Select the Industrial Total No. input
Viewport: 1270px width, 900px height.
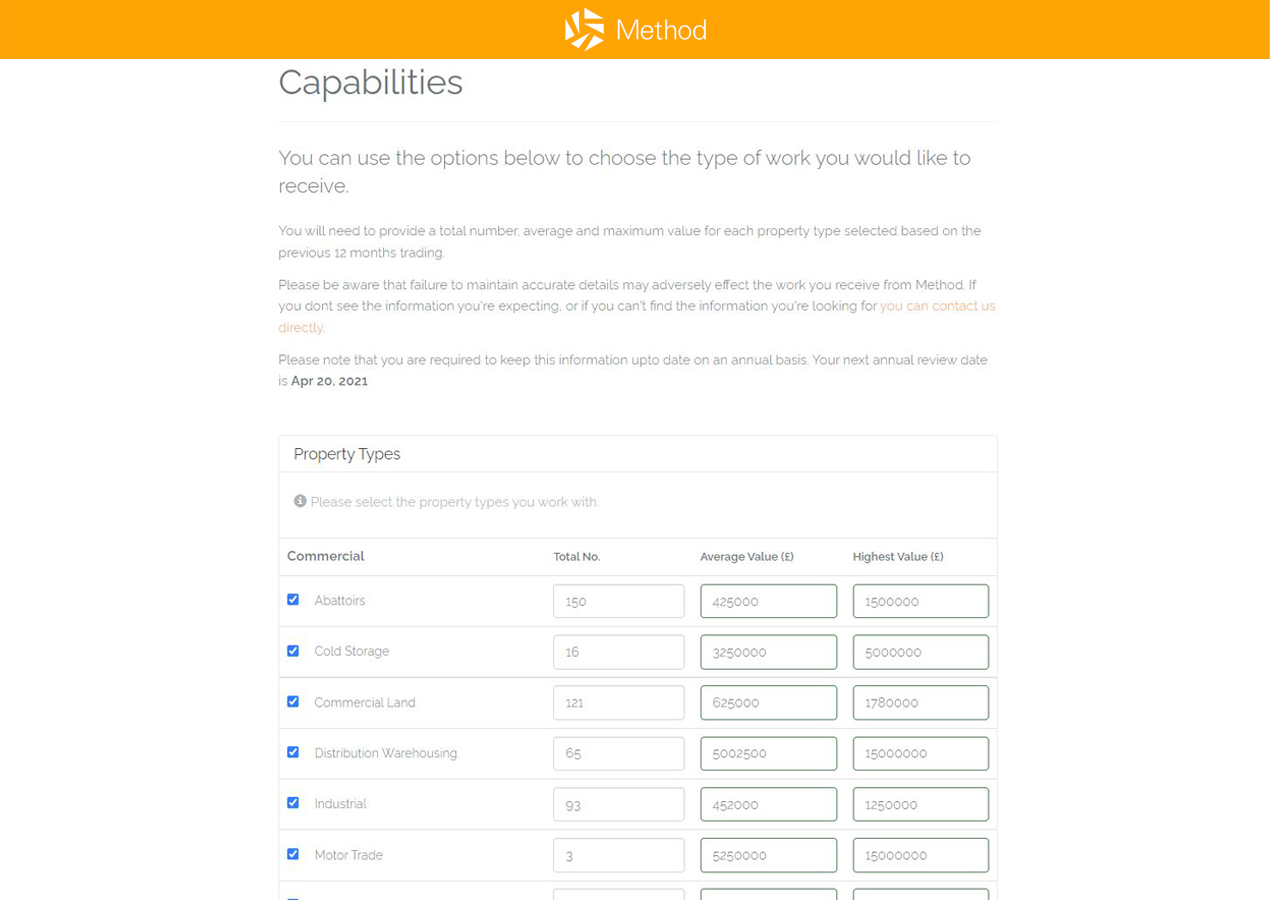(619, 804)
